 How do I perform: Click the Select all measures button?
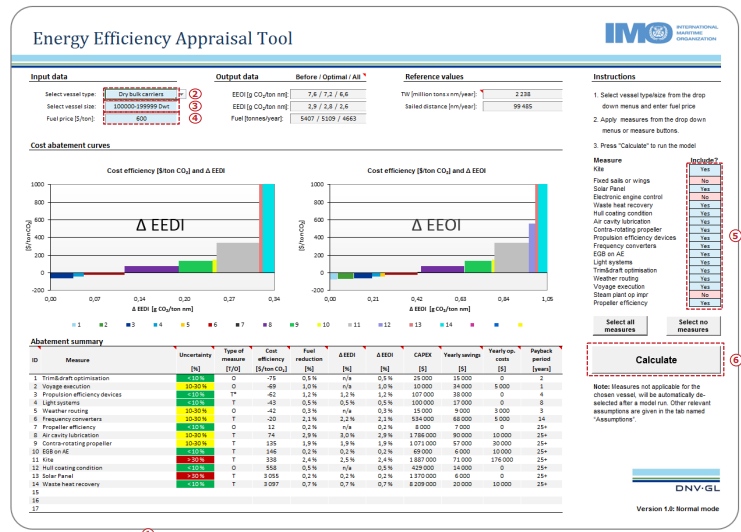620,325
